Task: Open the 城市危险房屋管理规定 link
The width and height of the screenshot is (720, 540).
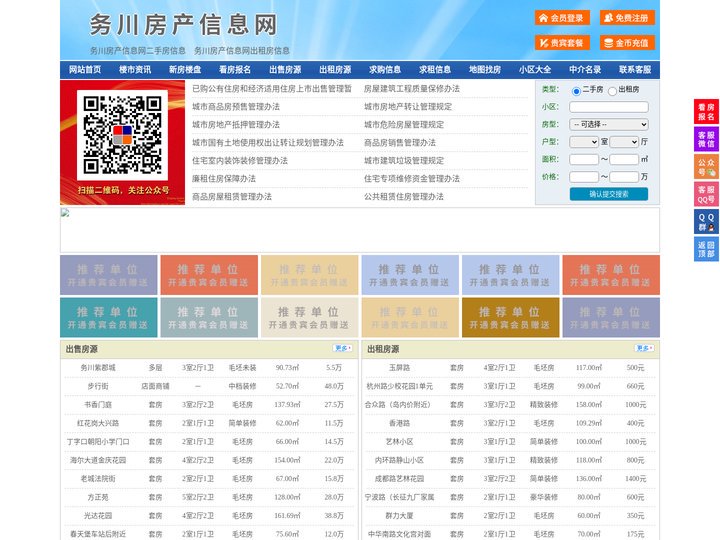Action: pyautogui.click(x=404, y=124)
